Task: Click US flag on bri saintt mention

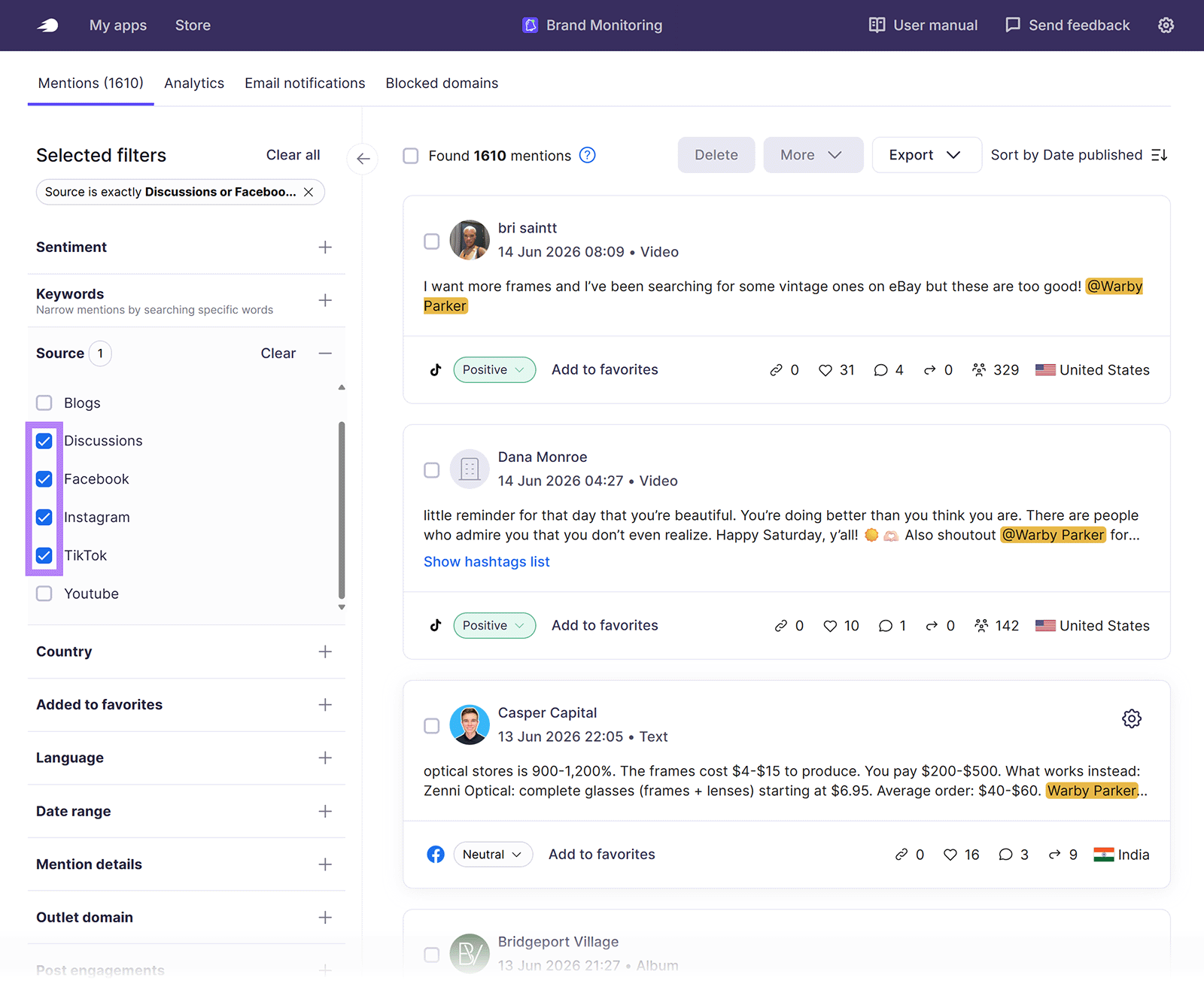Action: 1045,370
